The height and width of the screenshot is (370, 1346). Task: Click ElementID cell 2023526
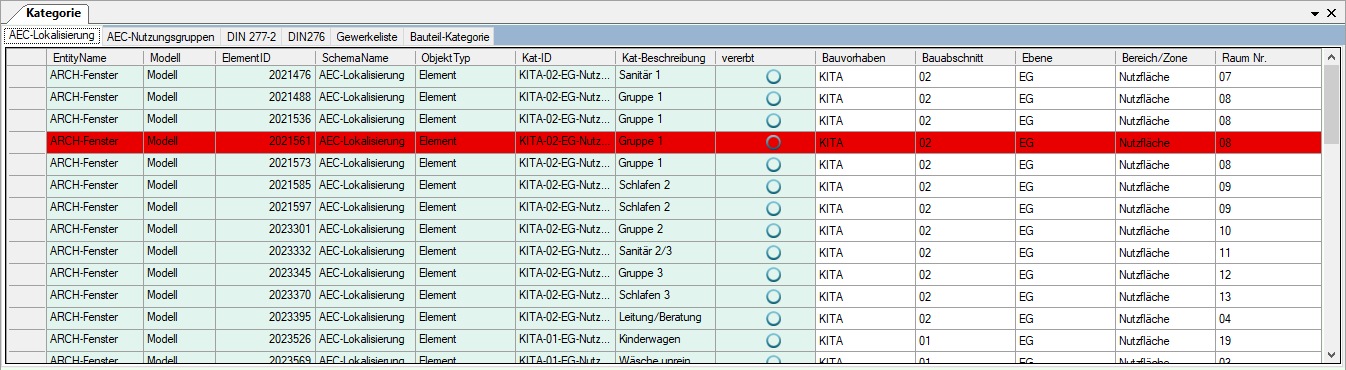coord(265,340)
